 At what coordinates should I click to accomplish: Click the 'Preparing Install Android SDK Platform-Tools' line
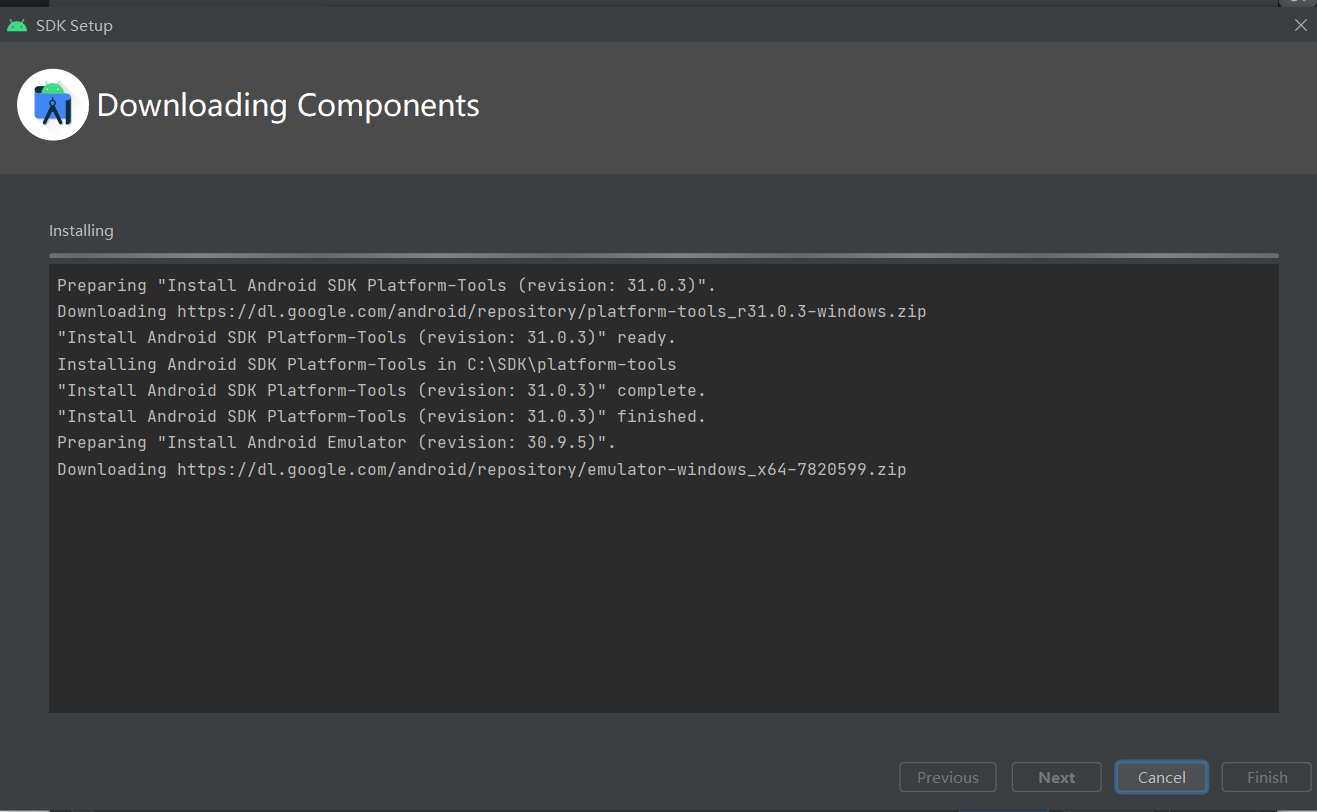coord(387,285)
